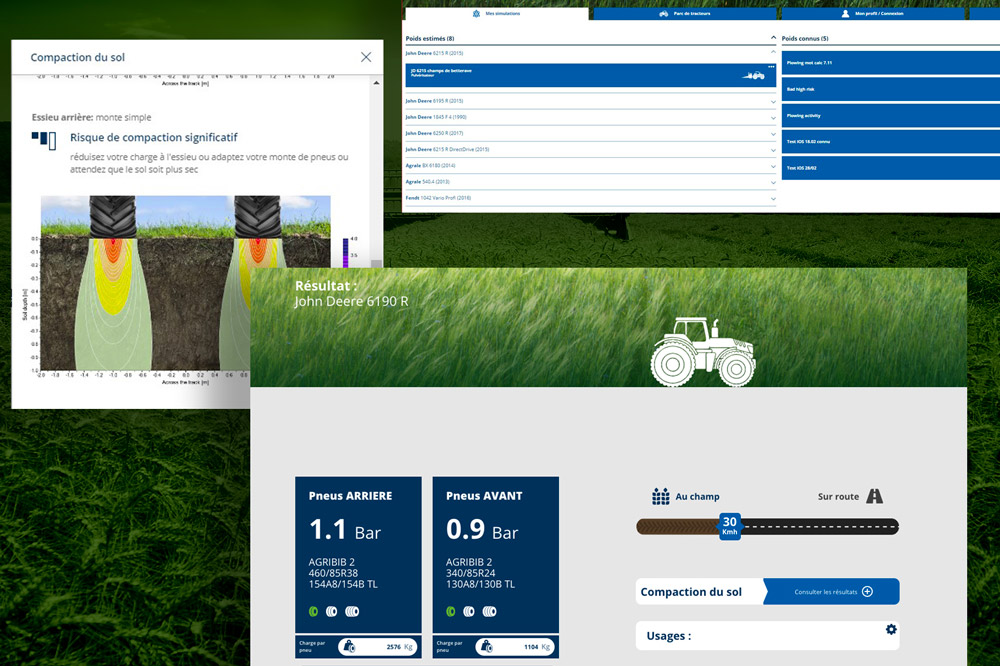Expand the John Deere 6250 R (2017) row
This screenshot has height=666, width=1000.
click(x=773, y=133)
